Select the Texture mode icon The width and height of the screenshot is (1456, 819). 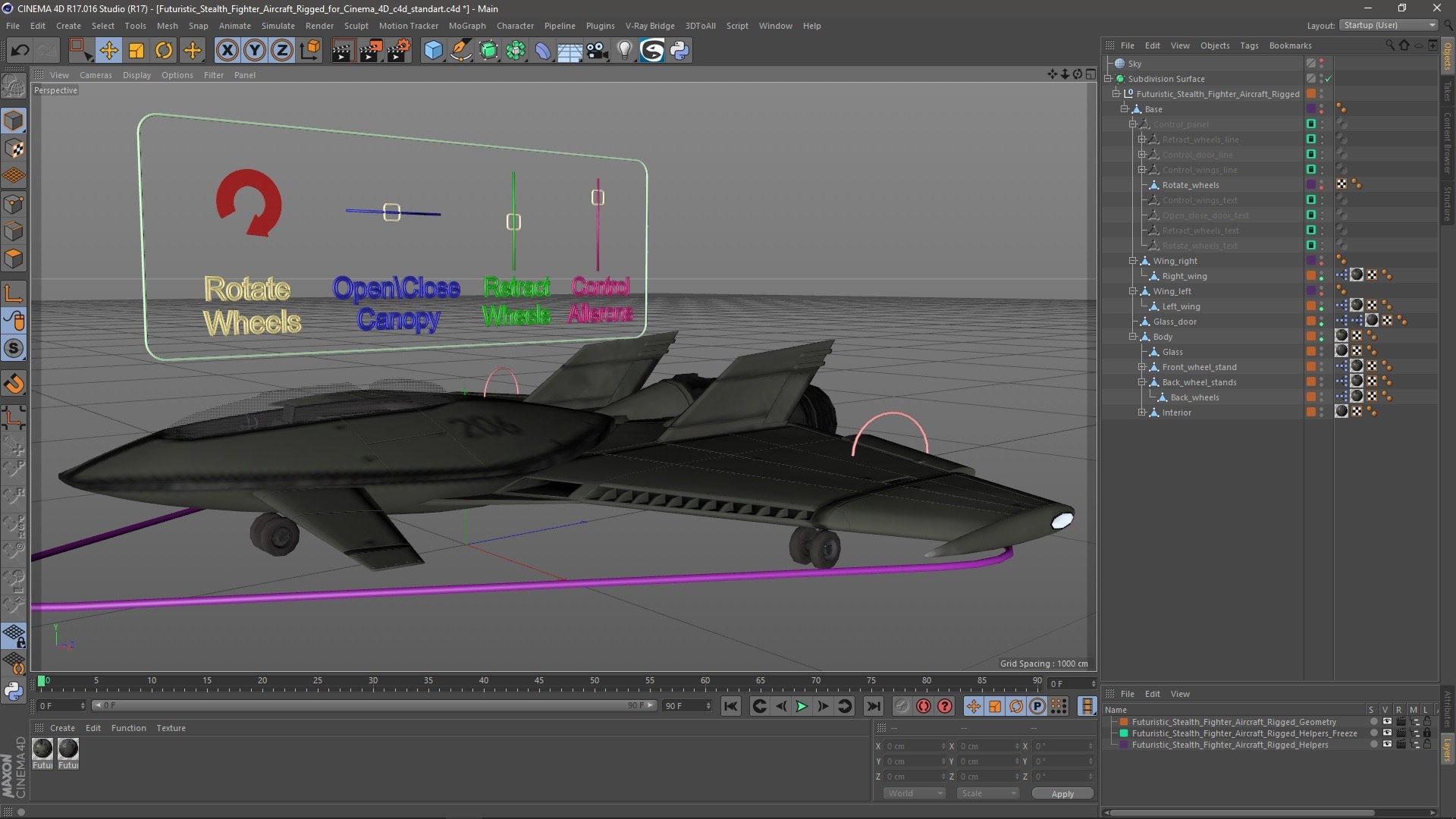point(14,149)
